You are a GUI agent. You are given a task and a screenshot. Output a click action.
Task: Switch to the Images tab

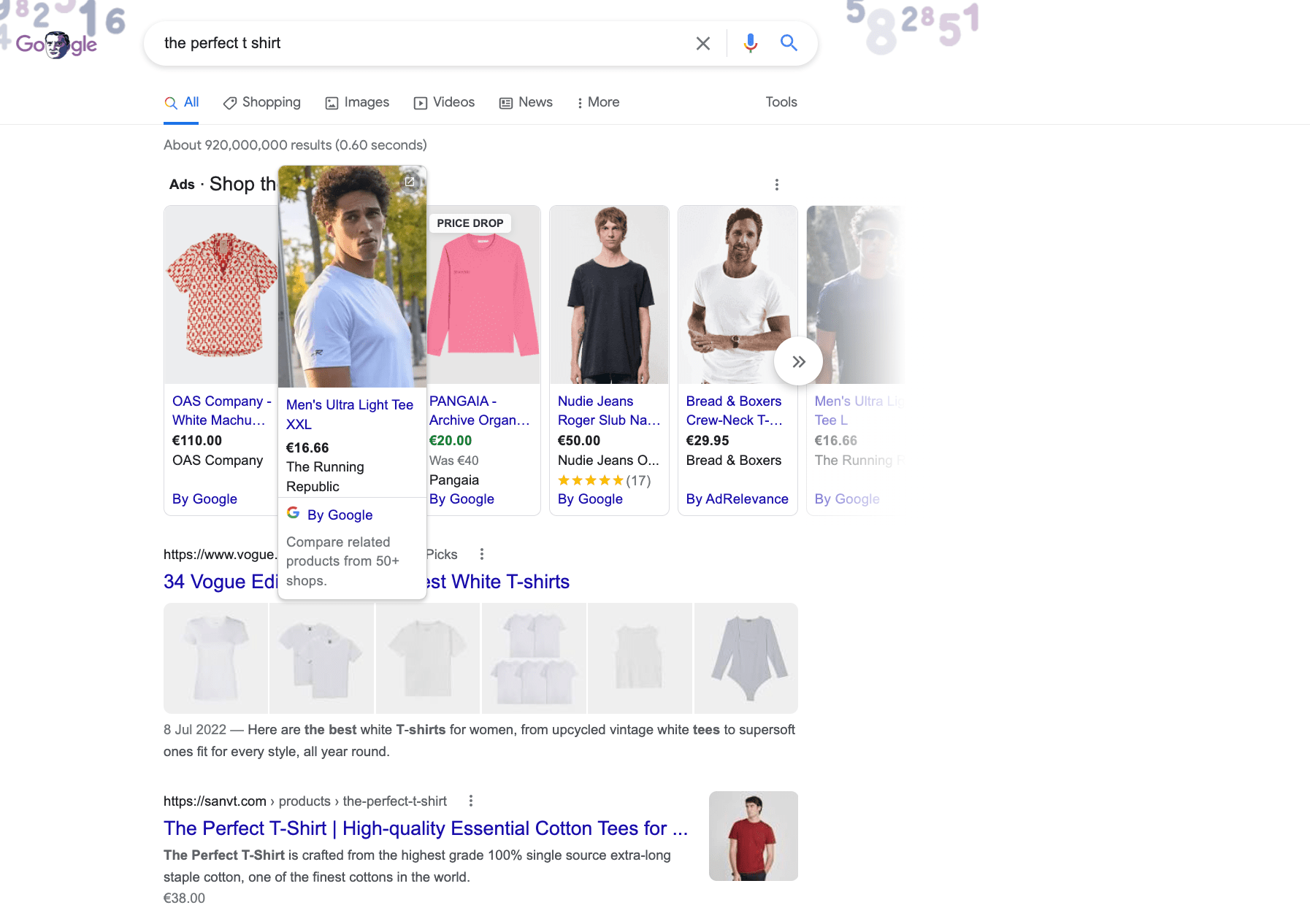[357, 103]
